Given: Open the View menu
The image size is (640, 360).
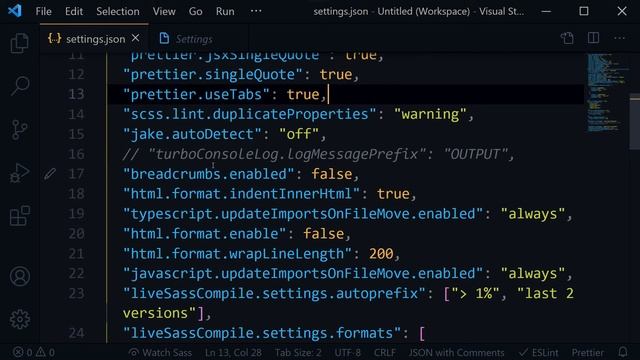Looking at the screenshot, I should [x=164, y=11].
